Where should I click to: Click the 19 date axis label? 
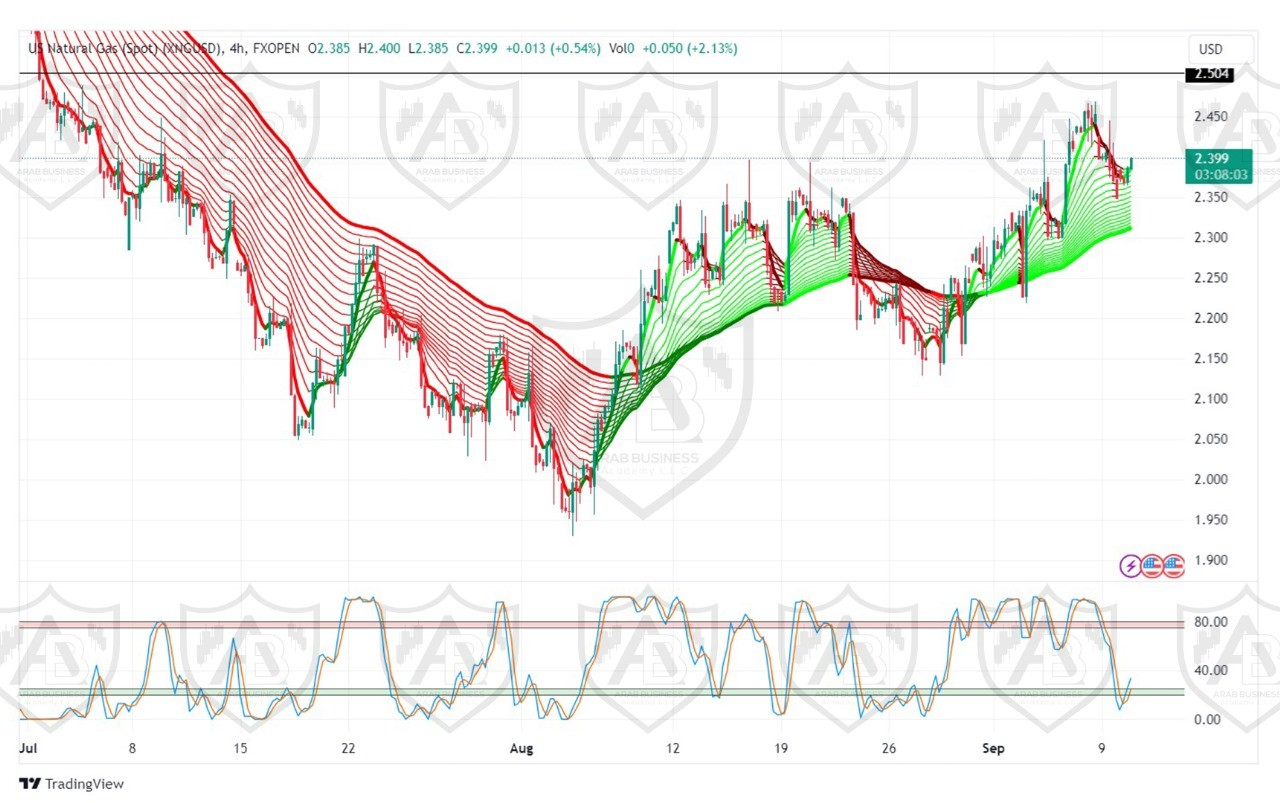(781, 748)
